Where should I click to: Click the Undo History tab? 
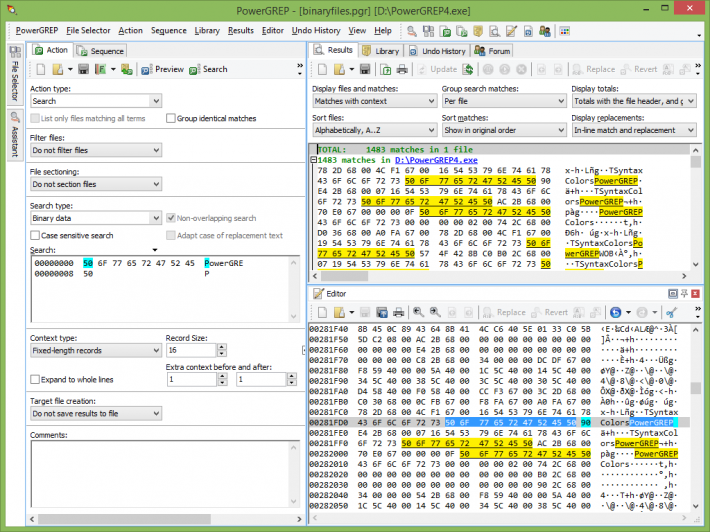[x=437, y=51]
